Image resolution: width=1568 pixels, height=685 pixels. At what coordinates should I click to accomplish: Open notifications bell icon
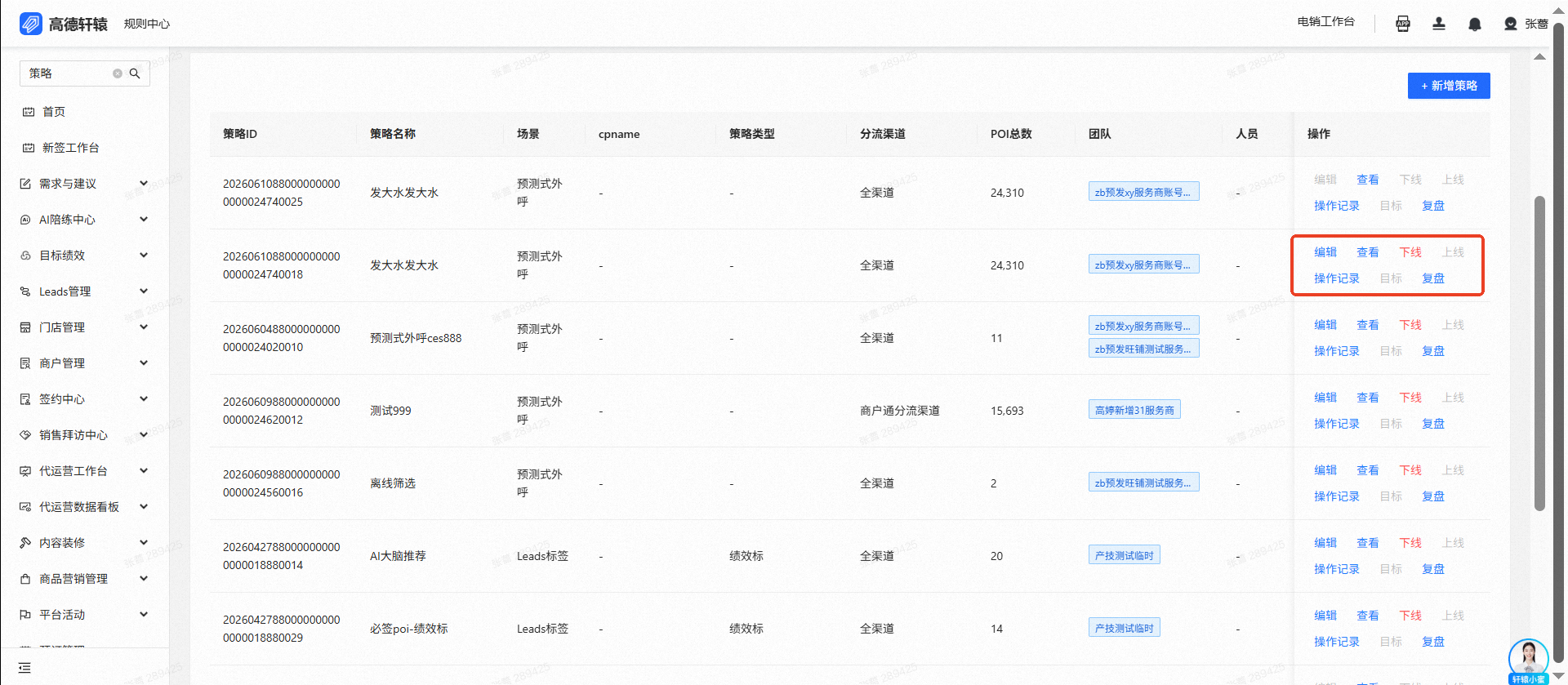1475,24
